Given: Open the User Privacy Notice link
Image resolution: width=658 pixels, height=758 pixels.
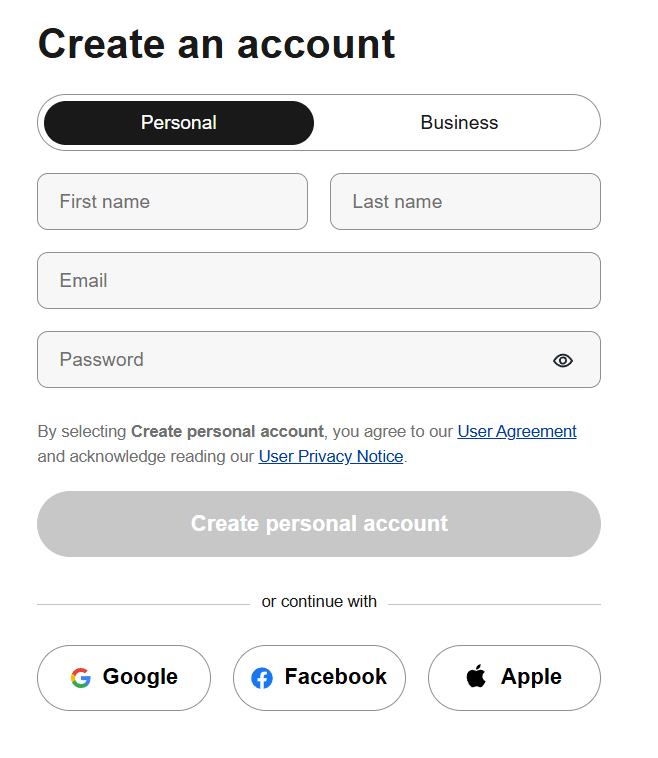Looking at the screenshot, I should pos(331,457).
